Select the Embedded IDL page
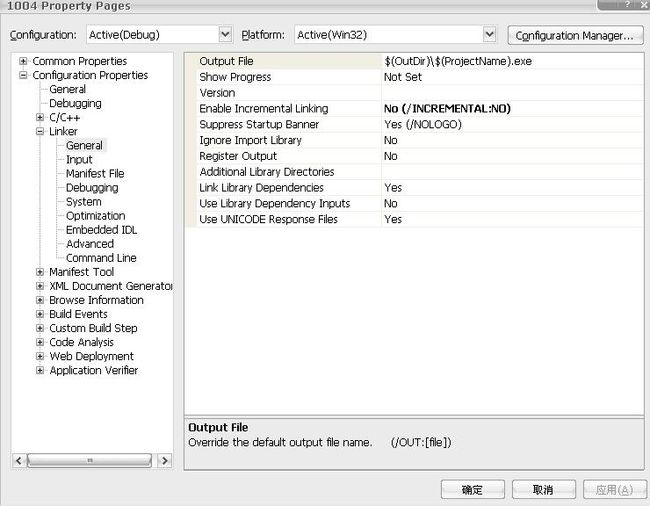This screenshot has width=650, height=506. (101, 230)
